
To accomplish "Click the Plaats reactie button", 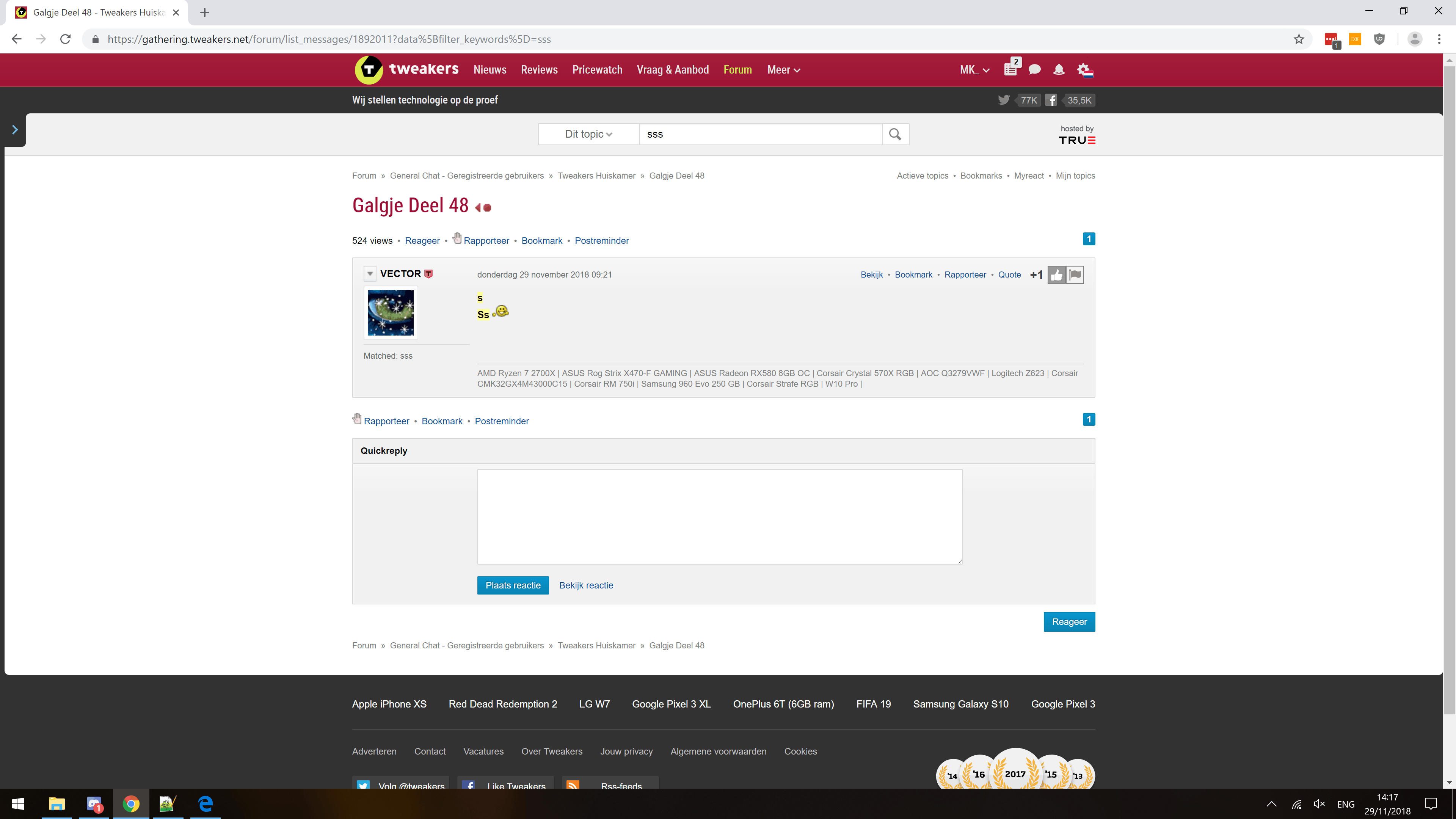I will (x=513, y=585).
